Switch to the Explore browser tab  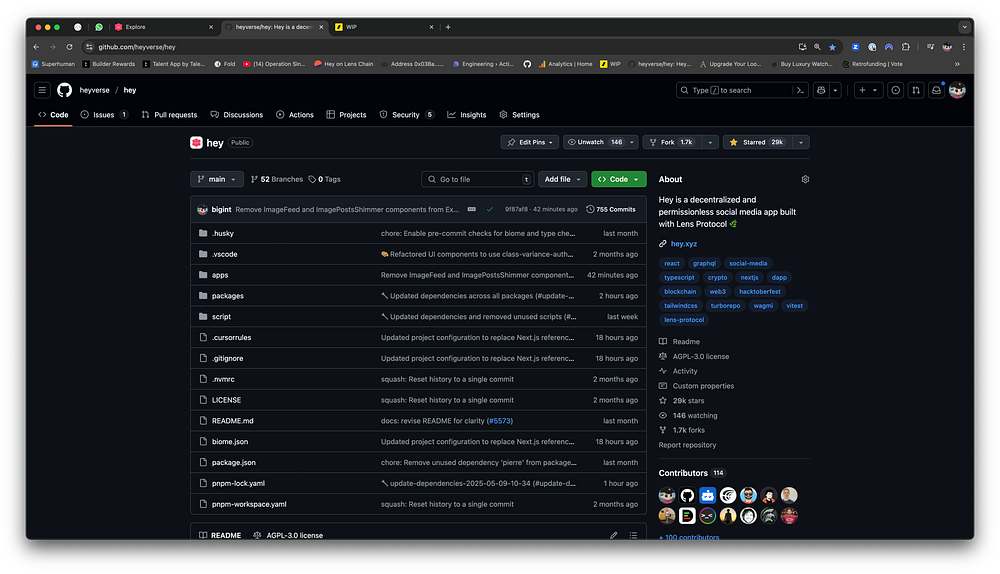[x=164, y=27]
